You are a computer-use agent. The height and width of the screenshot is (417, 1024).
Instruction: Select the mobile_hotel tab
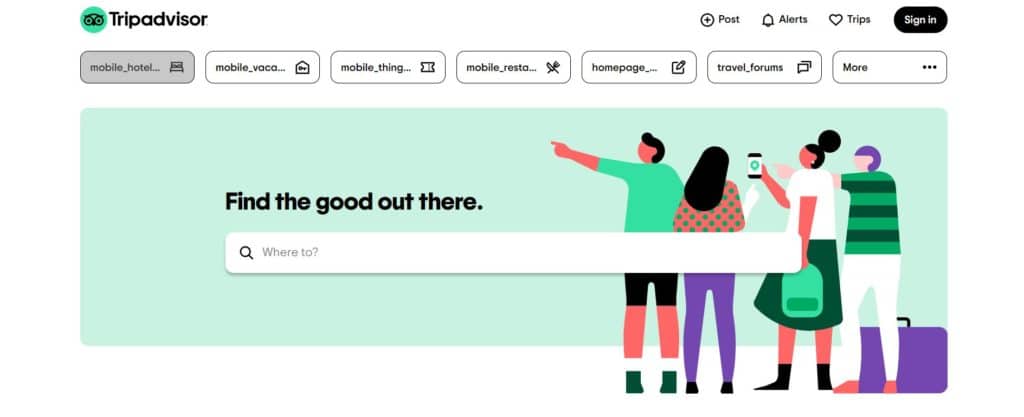click(137, 67)
